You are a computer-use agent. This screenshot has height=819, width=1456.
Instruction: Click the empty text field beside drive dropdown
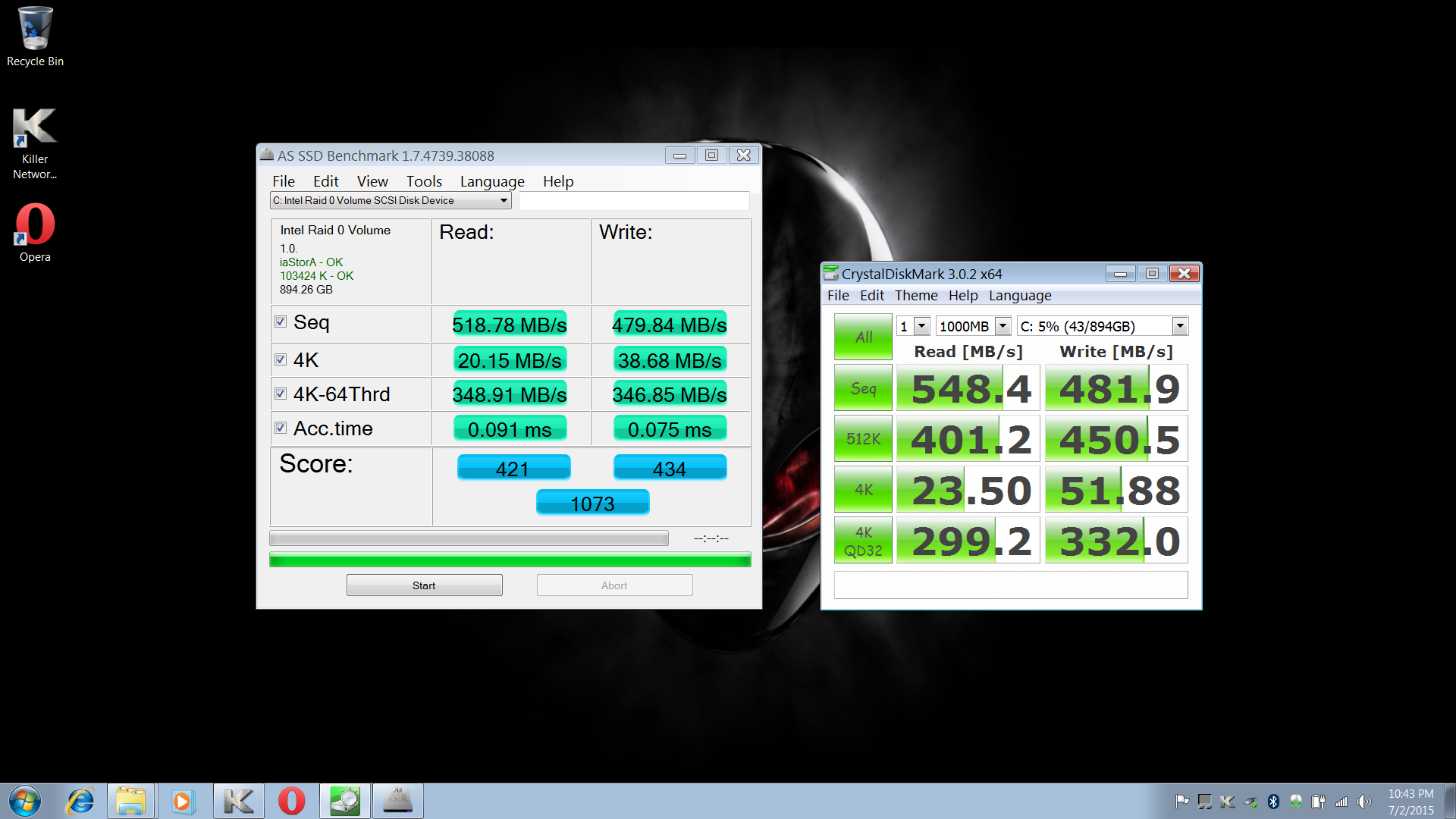coord(634,200)
